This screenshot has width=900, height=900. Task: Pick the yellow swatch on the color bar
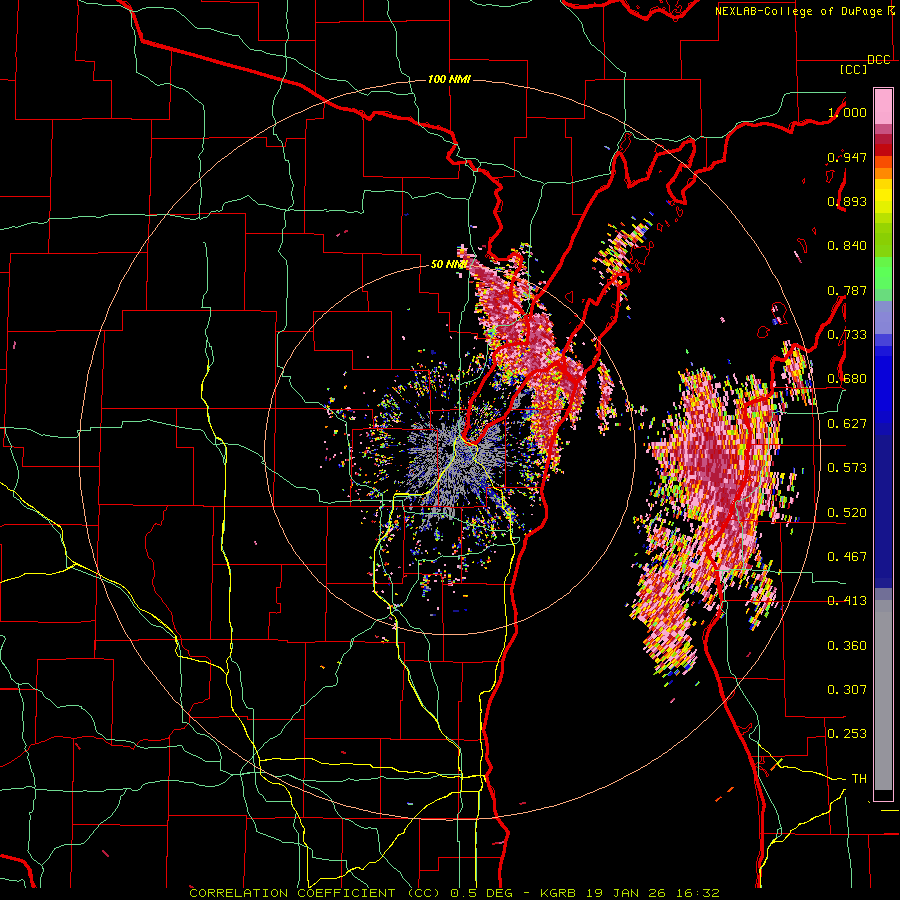point(883,197)
